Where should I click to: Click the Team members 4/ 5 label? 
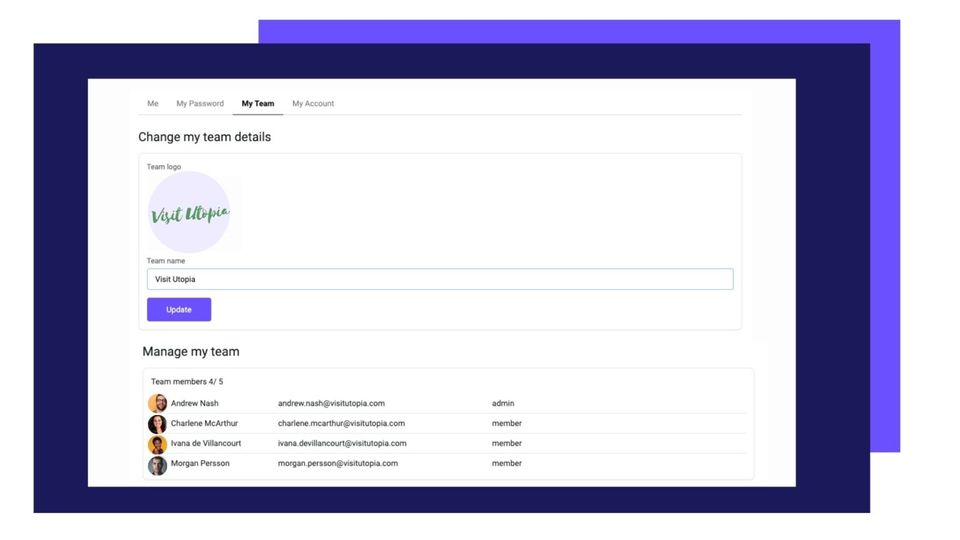tap(187, 381)
